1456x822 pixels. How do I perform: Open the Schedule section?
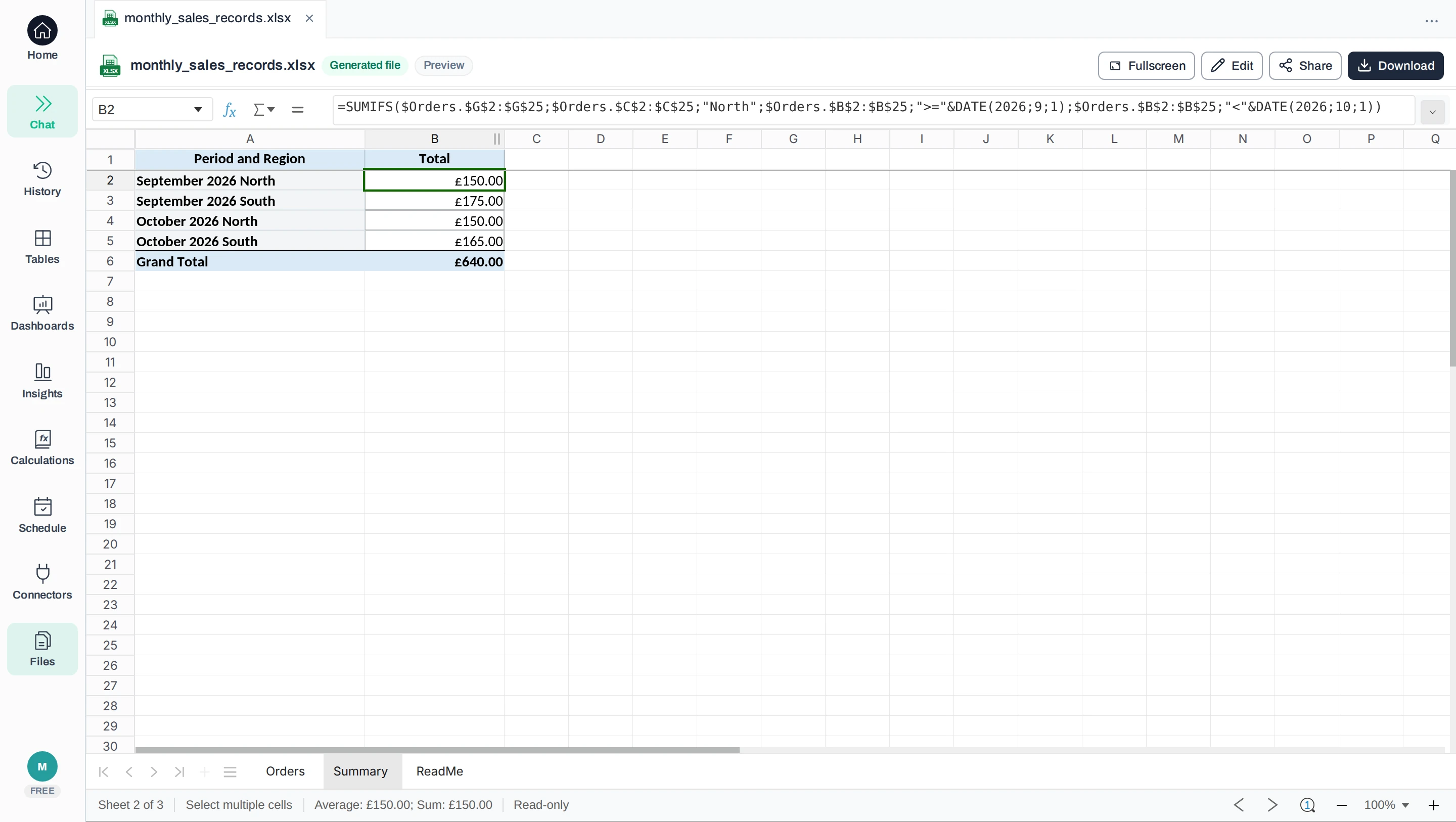(x=42, y=515)
